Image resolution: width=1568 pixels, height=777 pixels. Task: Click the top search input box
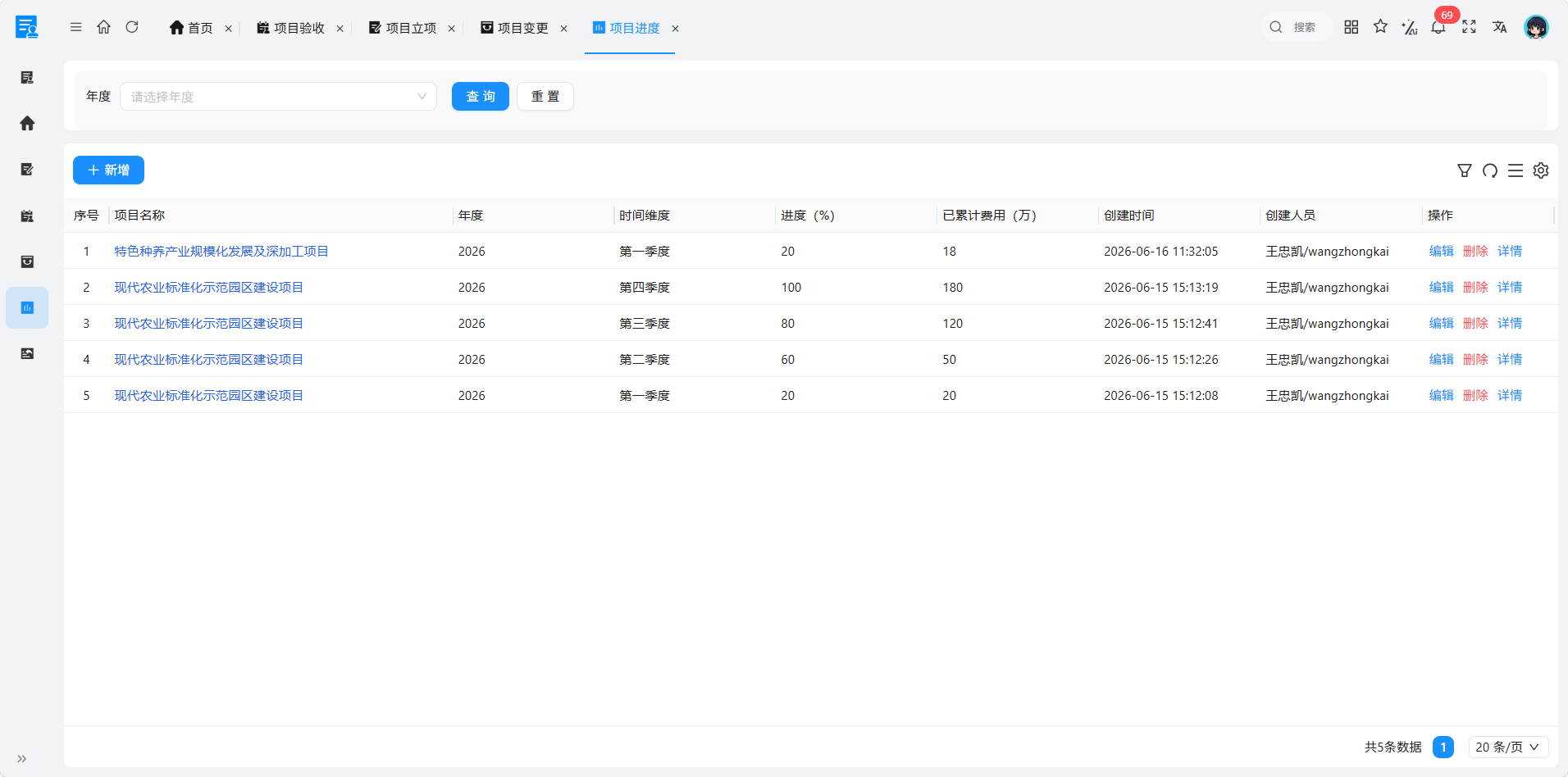(x=1297, y=27)
